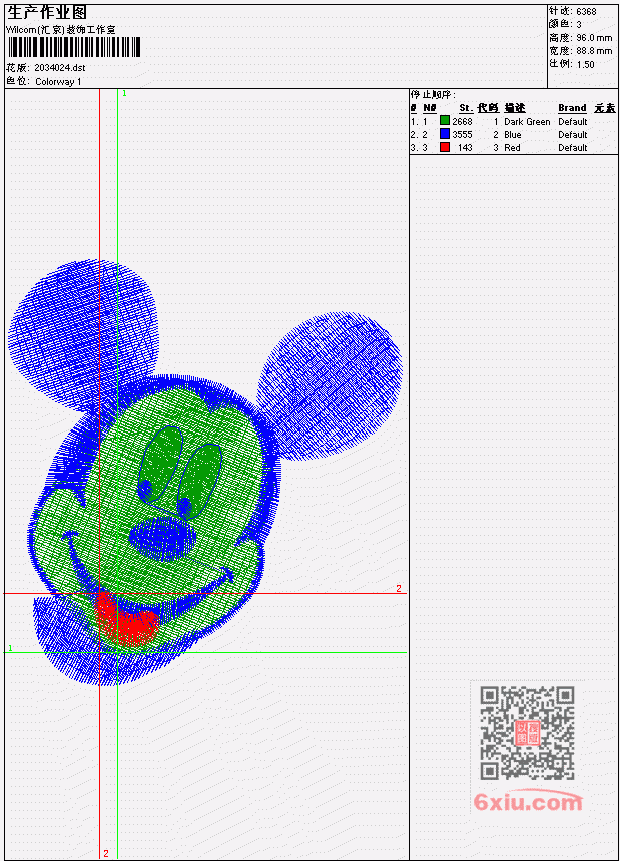Click the right blue ear of the design
The image size is (620, 861).
point(329,385)
